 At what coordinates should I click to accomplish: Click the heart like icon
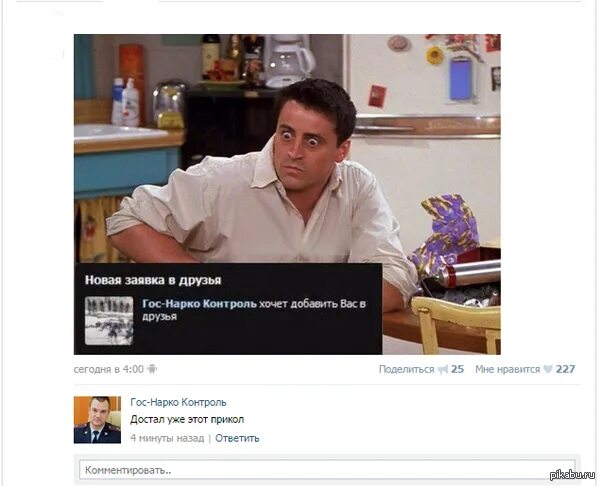pos(548,369)
